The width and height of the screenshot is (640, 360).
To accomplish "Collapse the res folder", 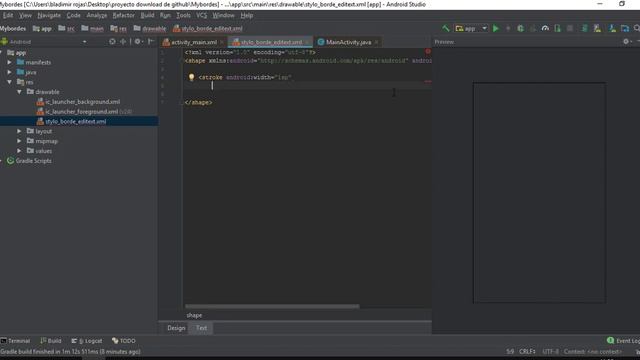I will coord(9,82).
